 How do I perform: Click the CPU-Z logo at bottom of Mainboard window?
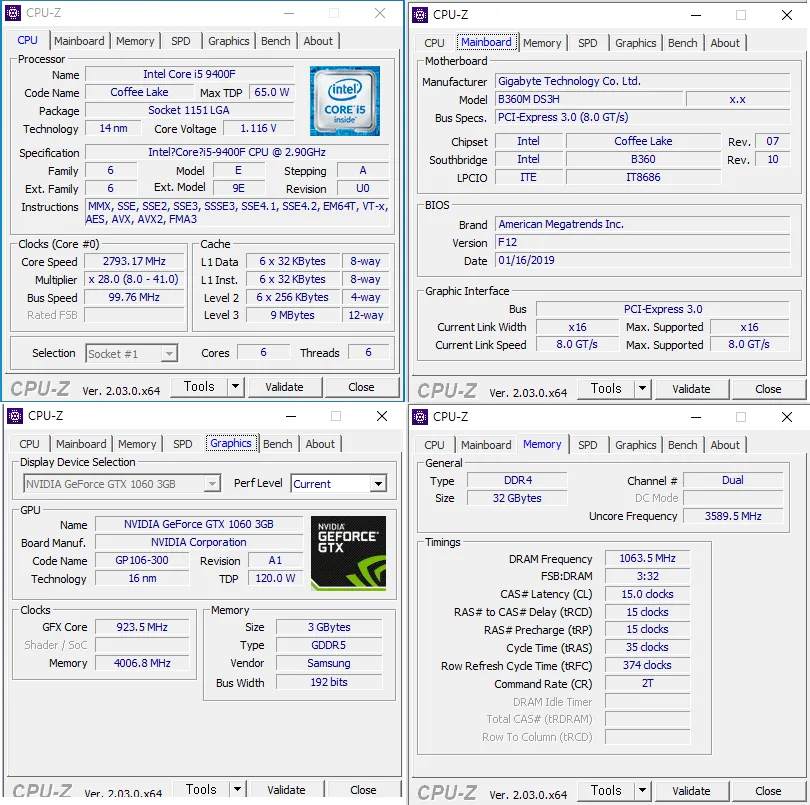point(447,388)
